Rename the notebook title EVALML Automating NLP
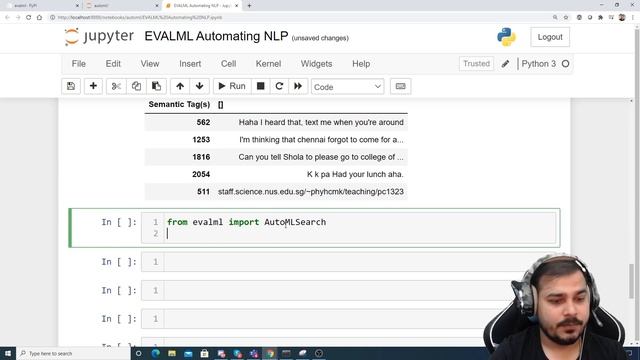Viewport: 640px width, 360px height. [x=216, y=36]
